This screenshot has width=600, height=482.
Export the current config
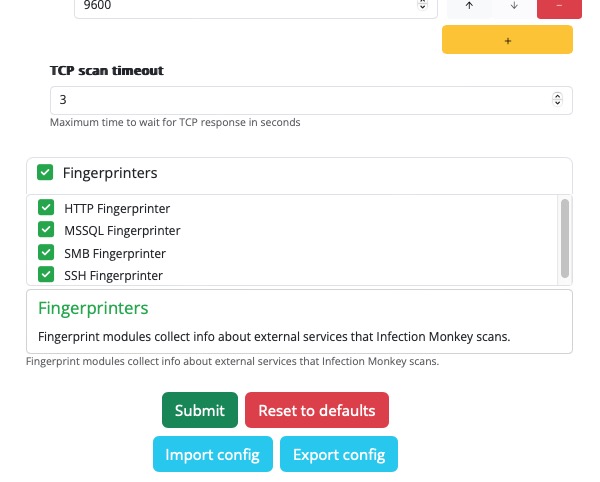[x=339, y=454]
